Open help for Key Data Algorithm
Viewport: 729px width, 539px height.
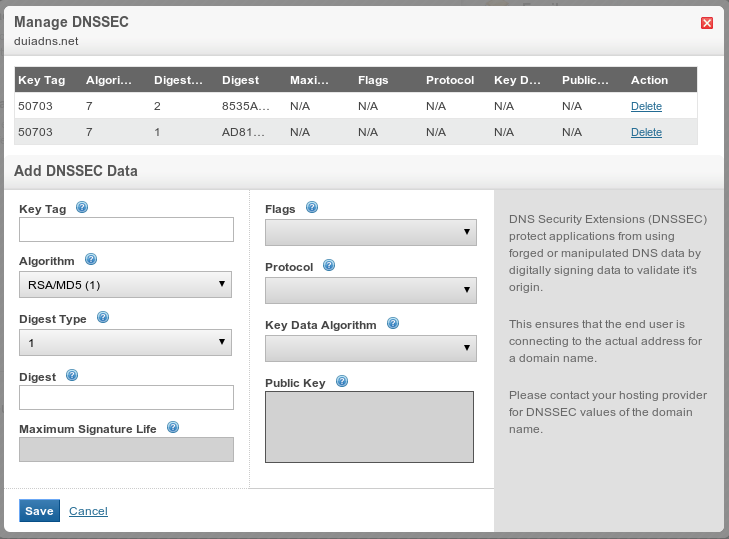point(393,323)
